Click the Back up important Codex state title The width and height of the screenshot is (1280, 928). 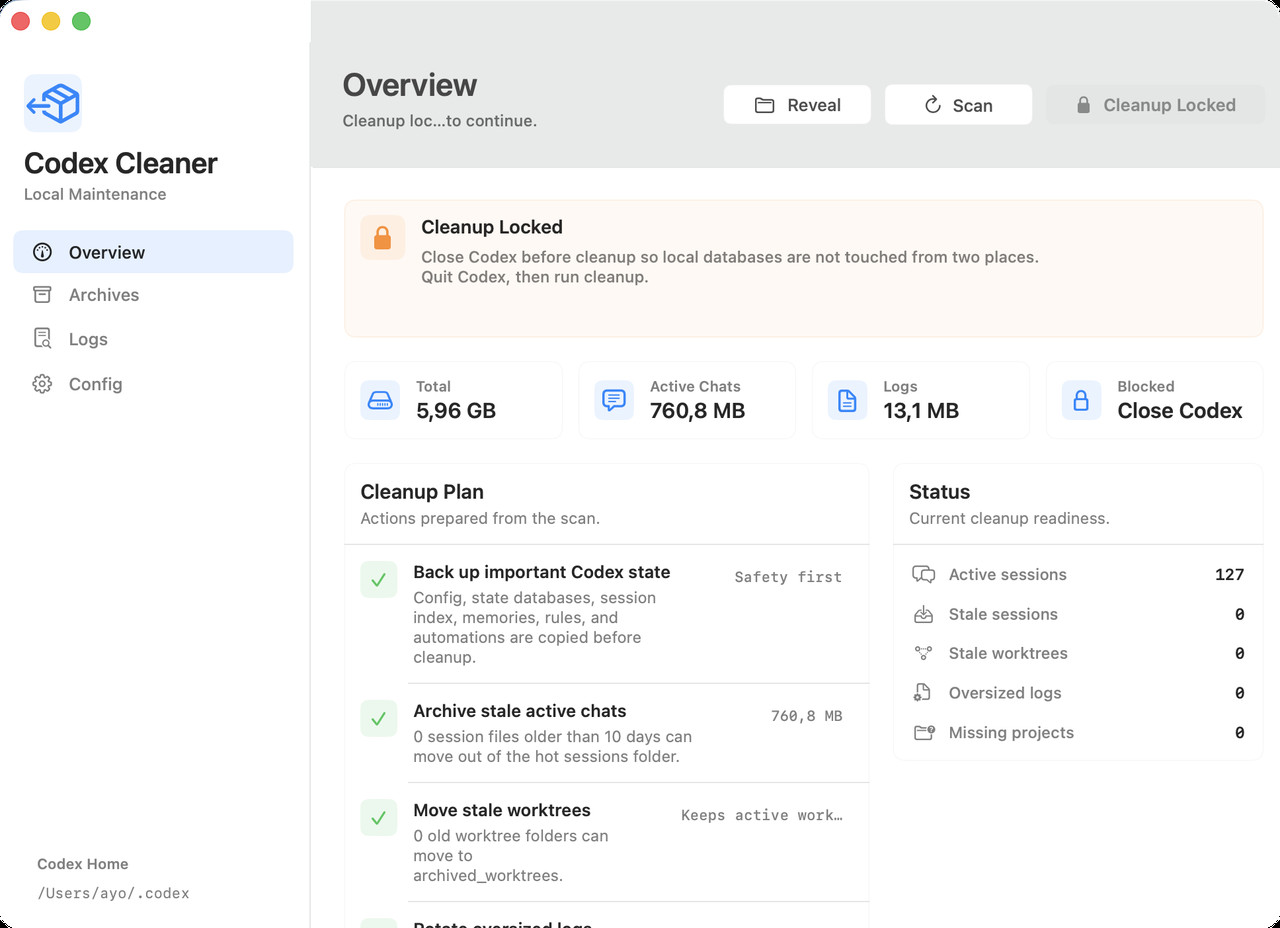(x=542, y=572)
